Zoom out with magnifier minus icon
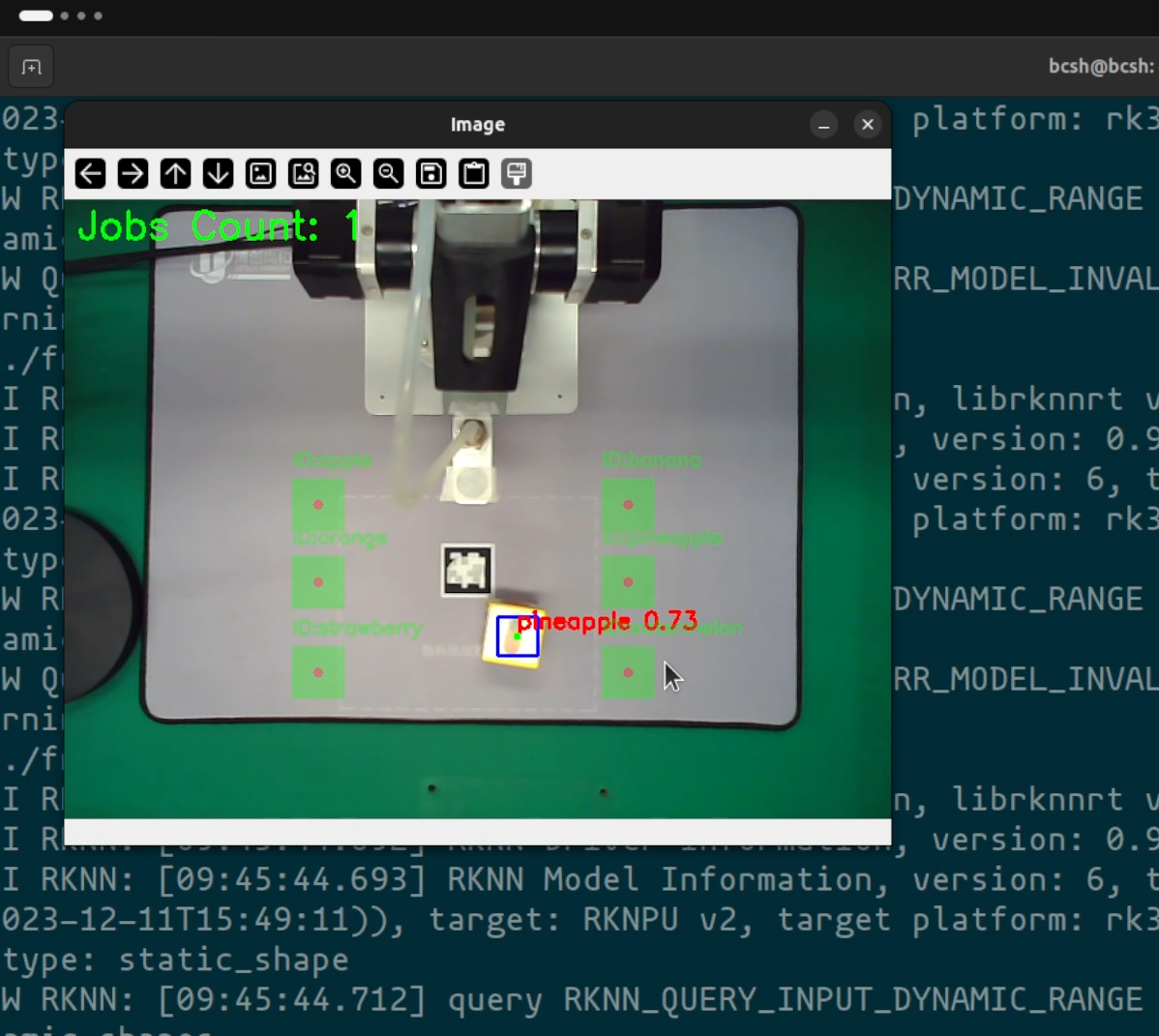The height and width of the screenshot is (1036, 1159). 388,174
